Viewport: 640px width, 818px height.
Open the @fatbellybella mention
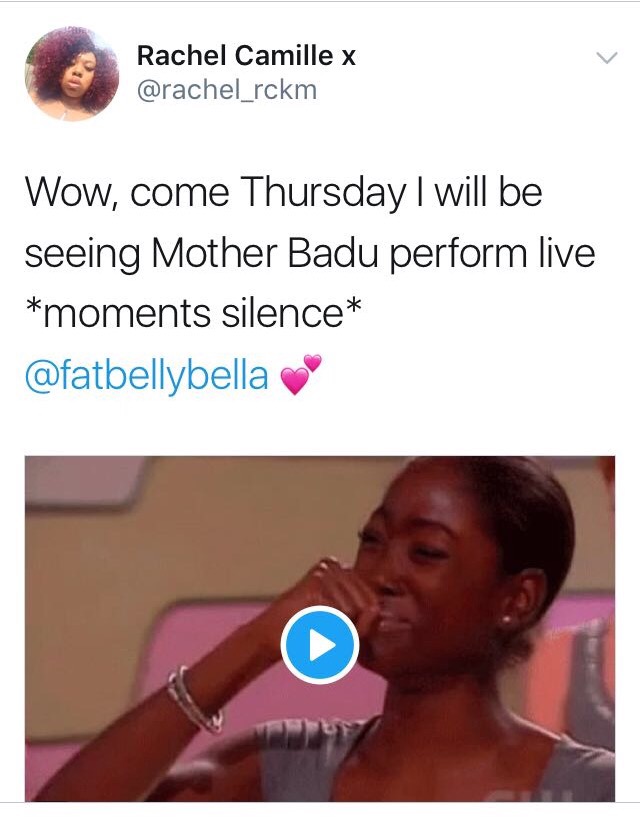tap(147, 376)
